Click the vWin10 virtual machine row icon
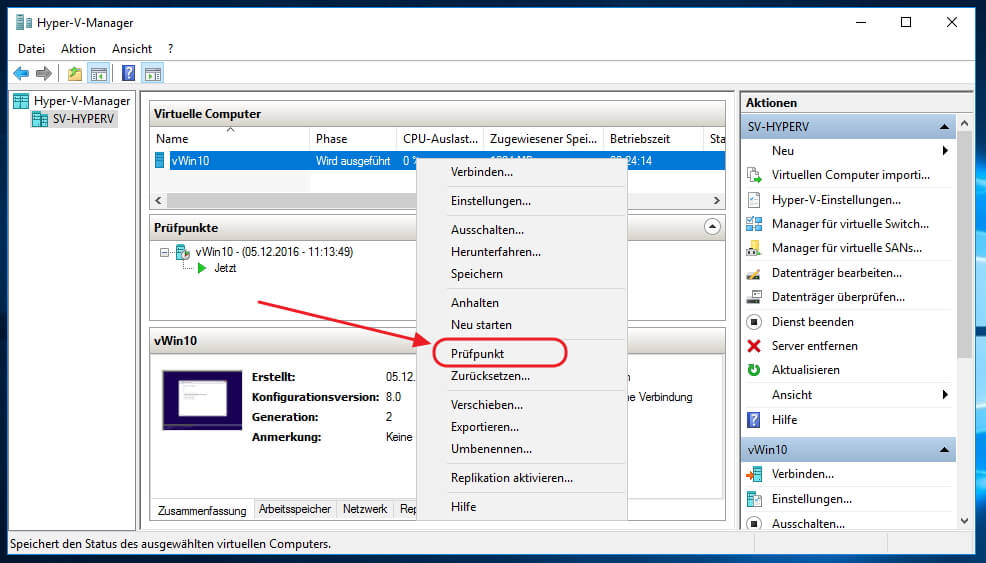This screenshot has width=986, height=563. [160, 160]
